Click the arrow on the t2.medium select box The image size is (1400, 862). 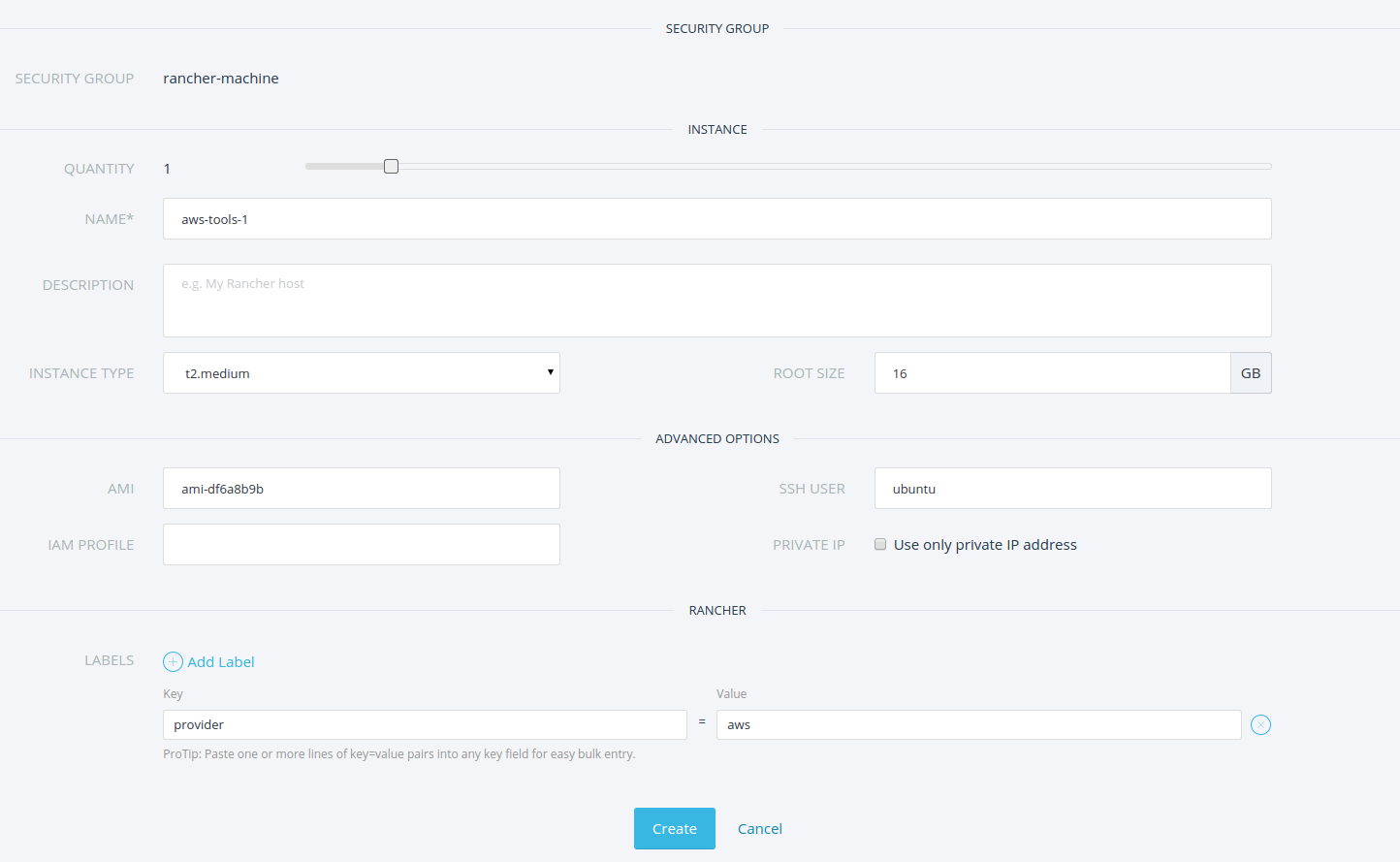(x=550, y=372)
